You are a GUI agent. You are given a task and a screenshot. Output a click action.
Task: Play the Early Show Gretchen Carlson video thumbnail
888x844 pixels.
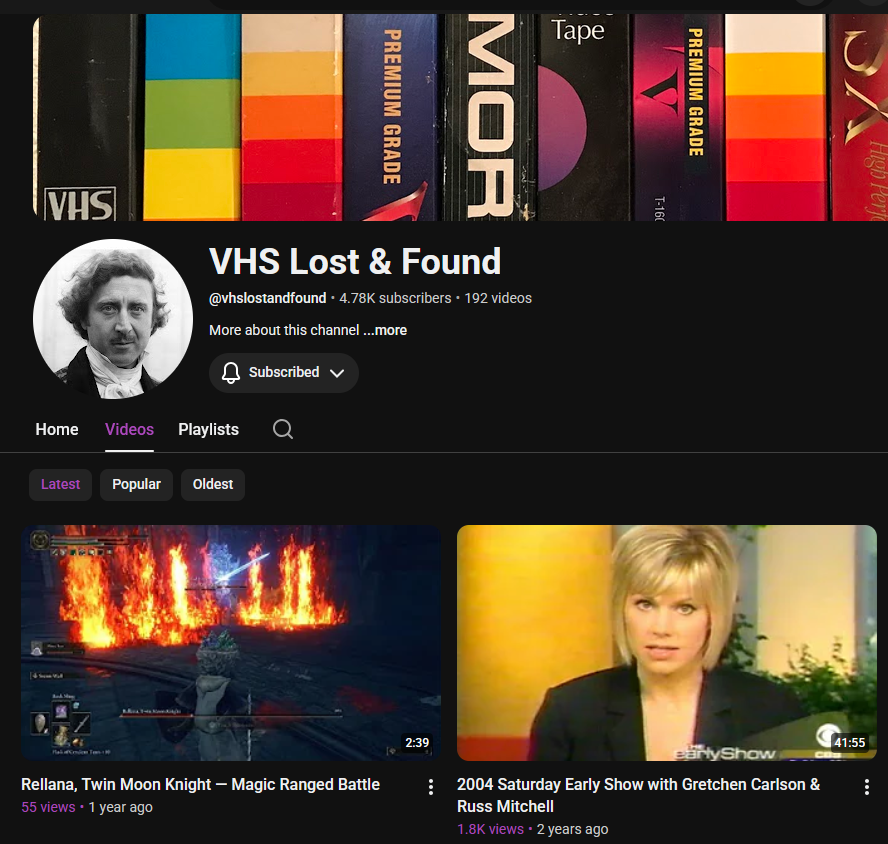tap(667, 643)
